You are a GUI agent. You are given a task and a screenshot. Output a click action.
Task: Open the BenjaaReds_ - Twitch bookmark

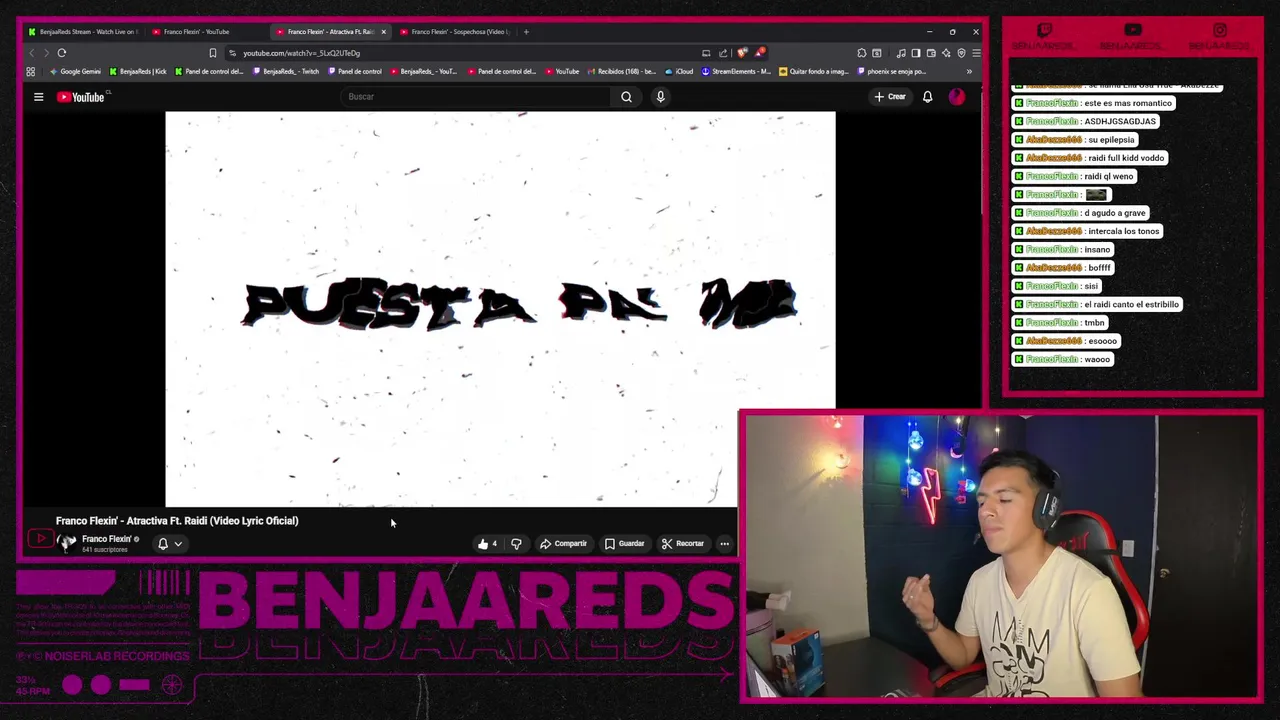[x=286, y=72]
